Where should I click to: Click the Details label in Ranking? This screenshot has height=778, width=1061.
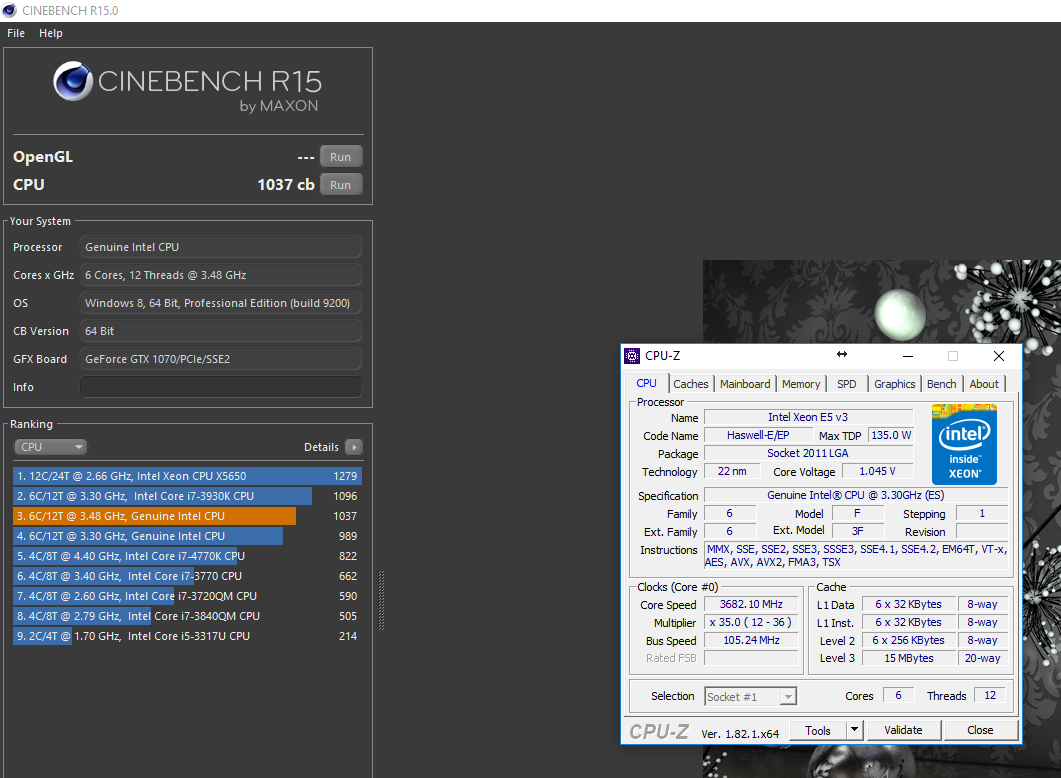click(321, 447)
